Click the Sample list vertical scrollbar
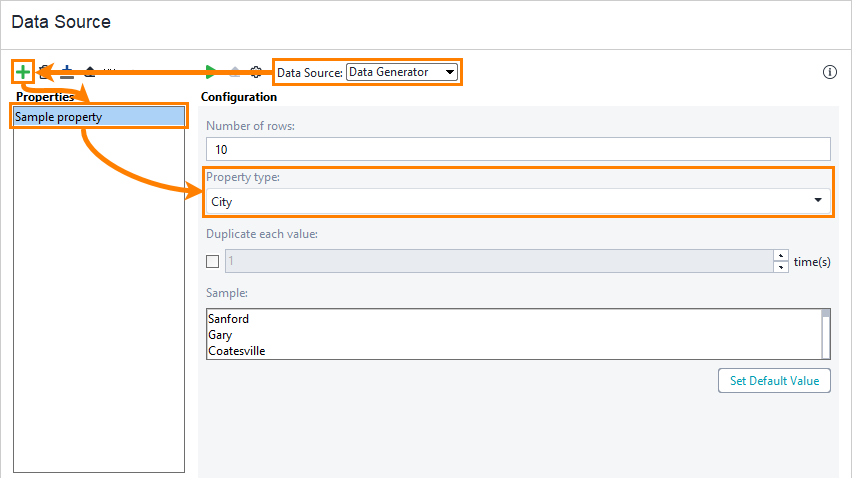The width and height of the screenshot is (852, 478). click(x=825, y=333)
